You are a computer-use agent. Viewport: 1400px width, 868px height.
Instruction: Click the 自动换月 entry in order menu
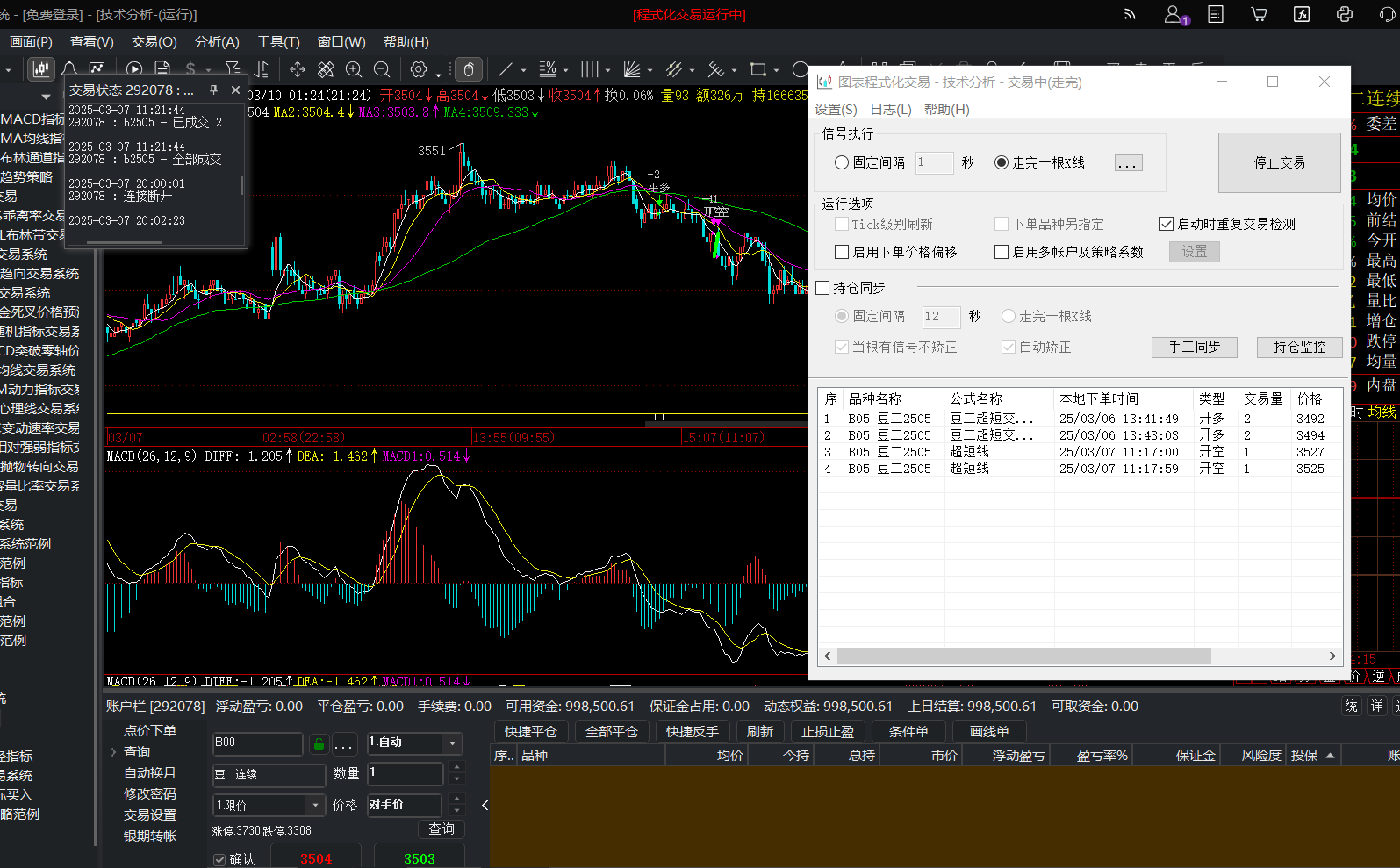[x=149, y=773]
